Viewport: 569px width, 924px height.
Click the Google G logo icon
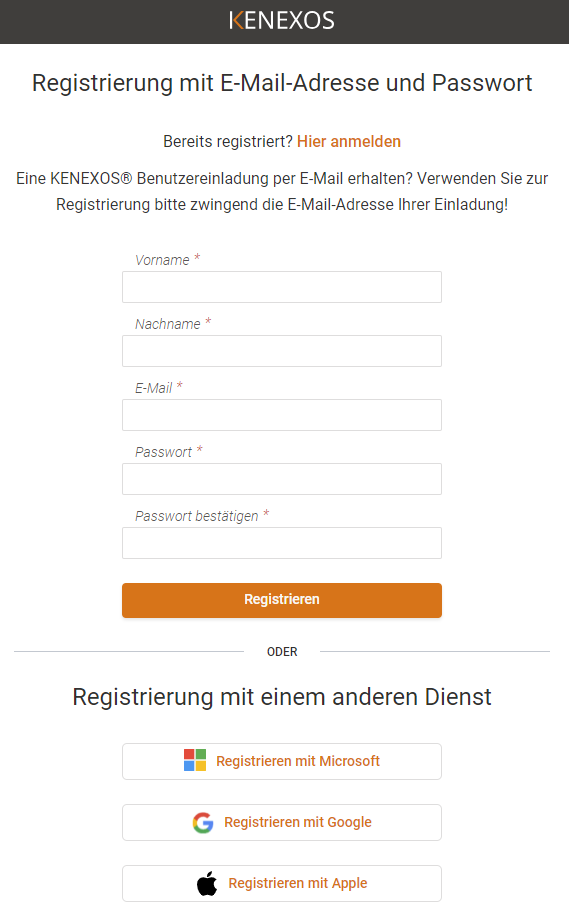tap(203, 822)
